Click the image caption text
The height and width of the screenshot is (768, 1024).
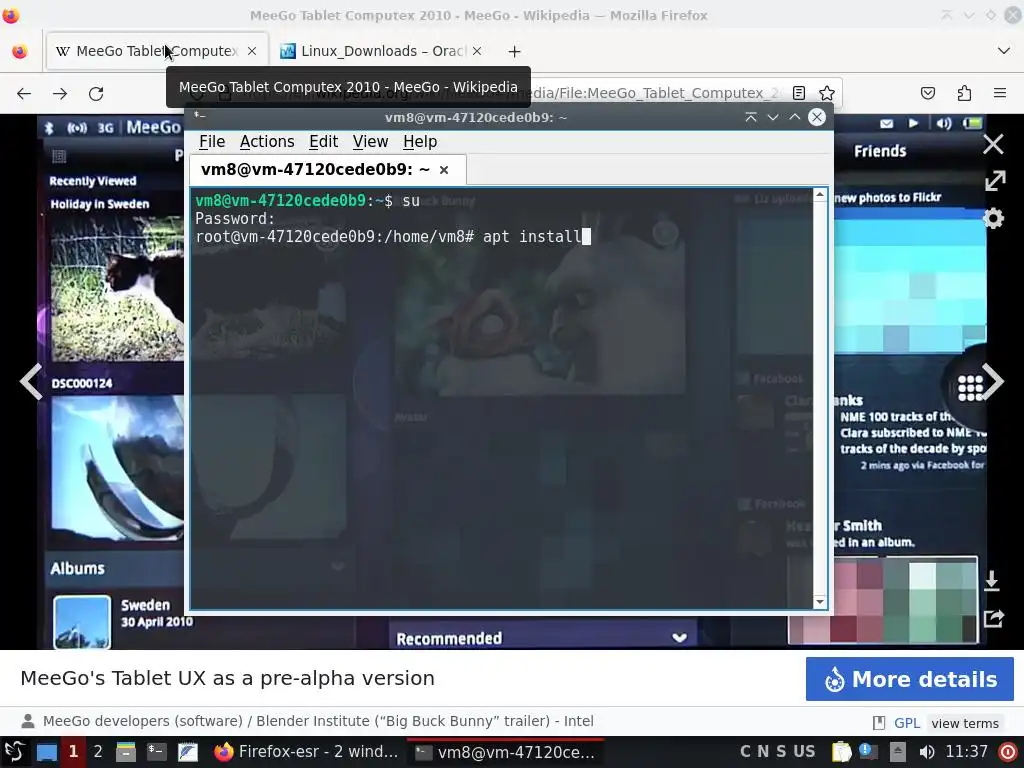point(227,678)
